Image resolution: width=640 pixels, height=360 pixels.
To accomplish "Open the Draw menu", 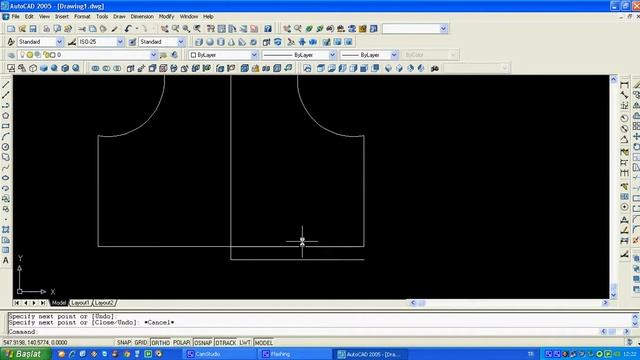I will coord(119,16).
